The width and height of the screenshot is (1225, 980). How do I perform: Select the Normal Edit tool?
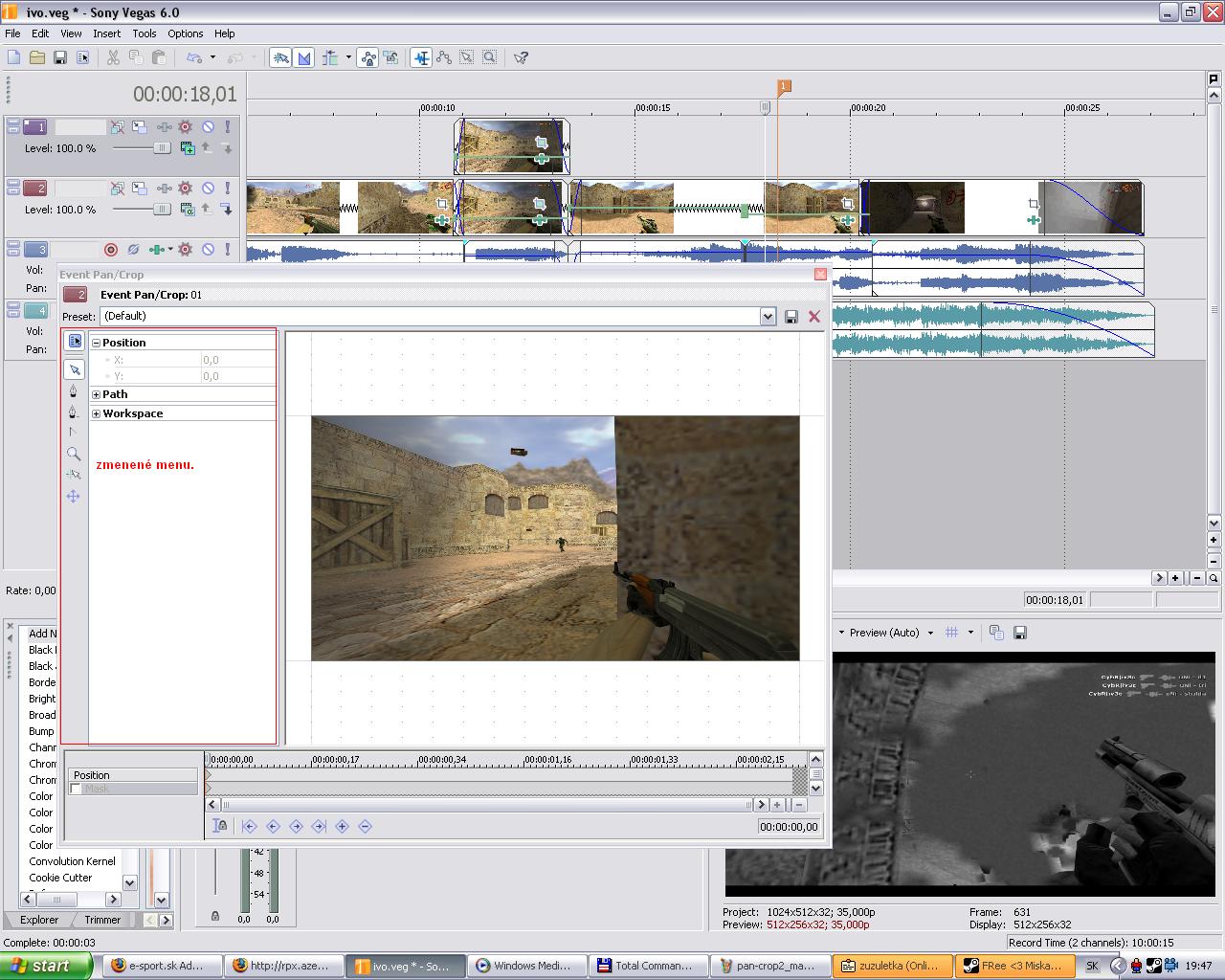(421, 57)
